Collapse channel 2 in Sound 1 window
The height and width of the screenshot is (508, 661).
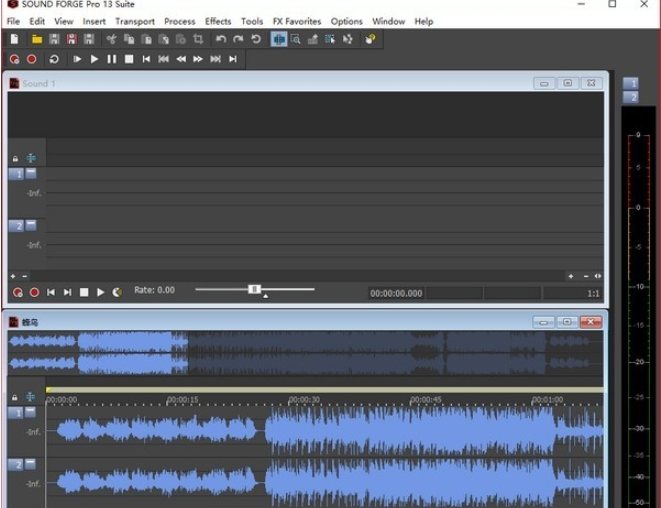31,225
